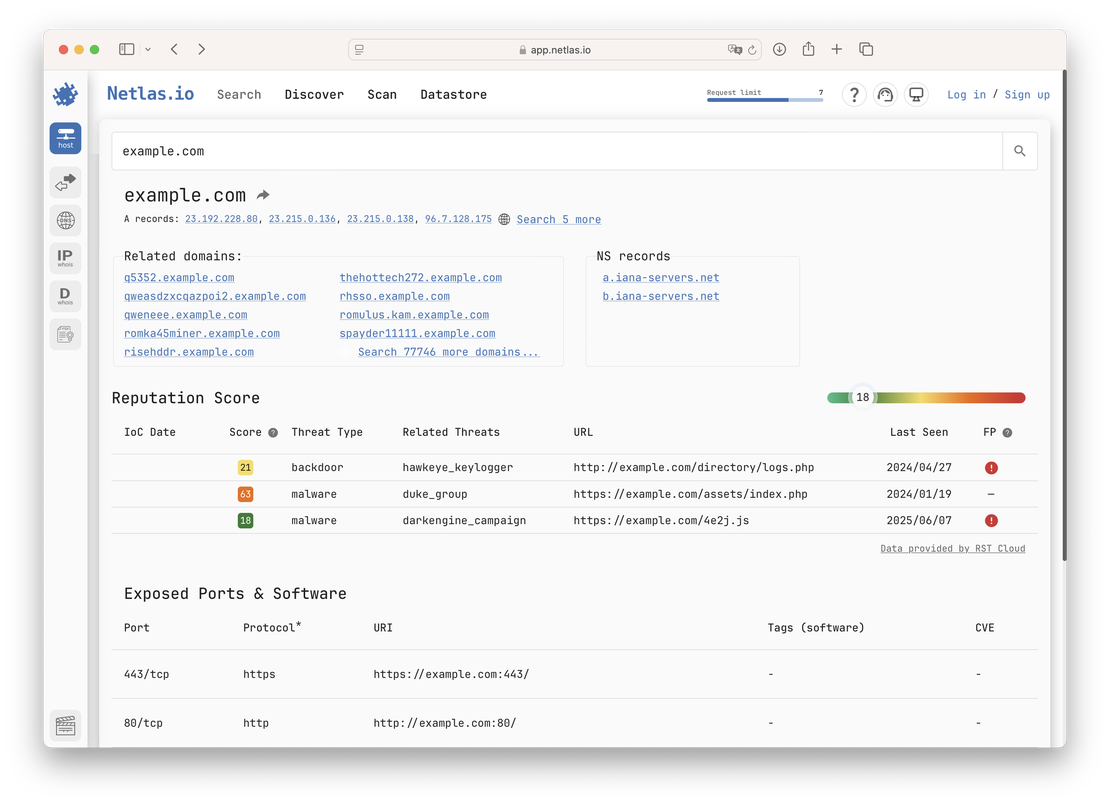Click the certificate icon in the sidebar
Viewport: 1110px width, 805px height.
point(64,333)
